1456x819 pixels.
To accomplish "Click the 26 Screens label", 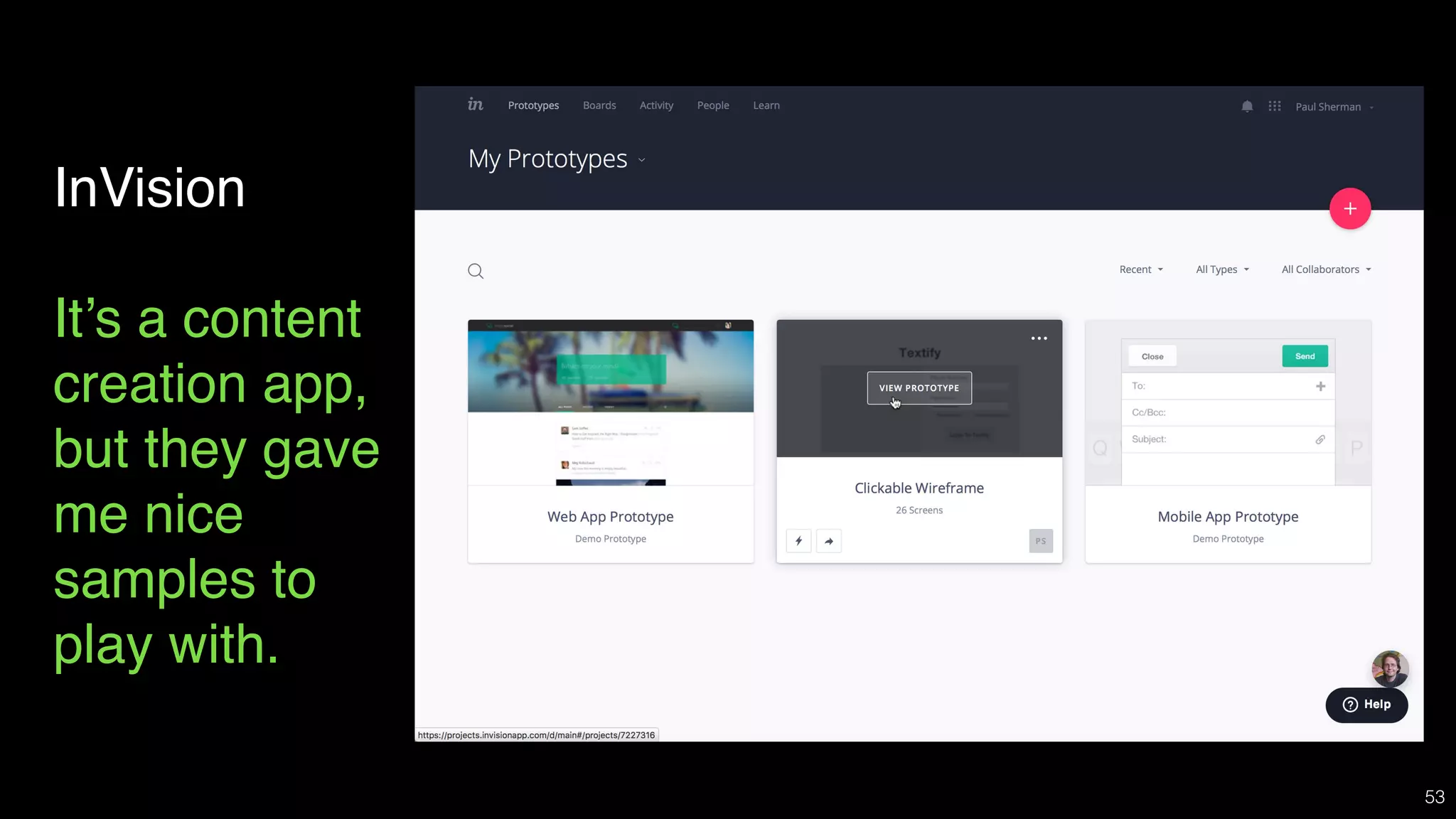I will coord(919,510).
